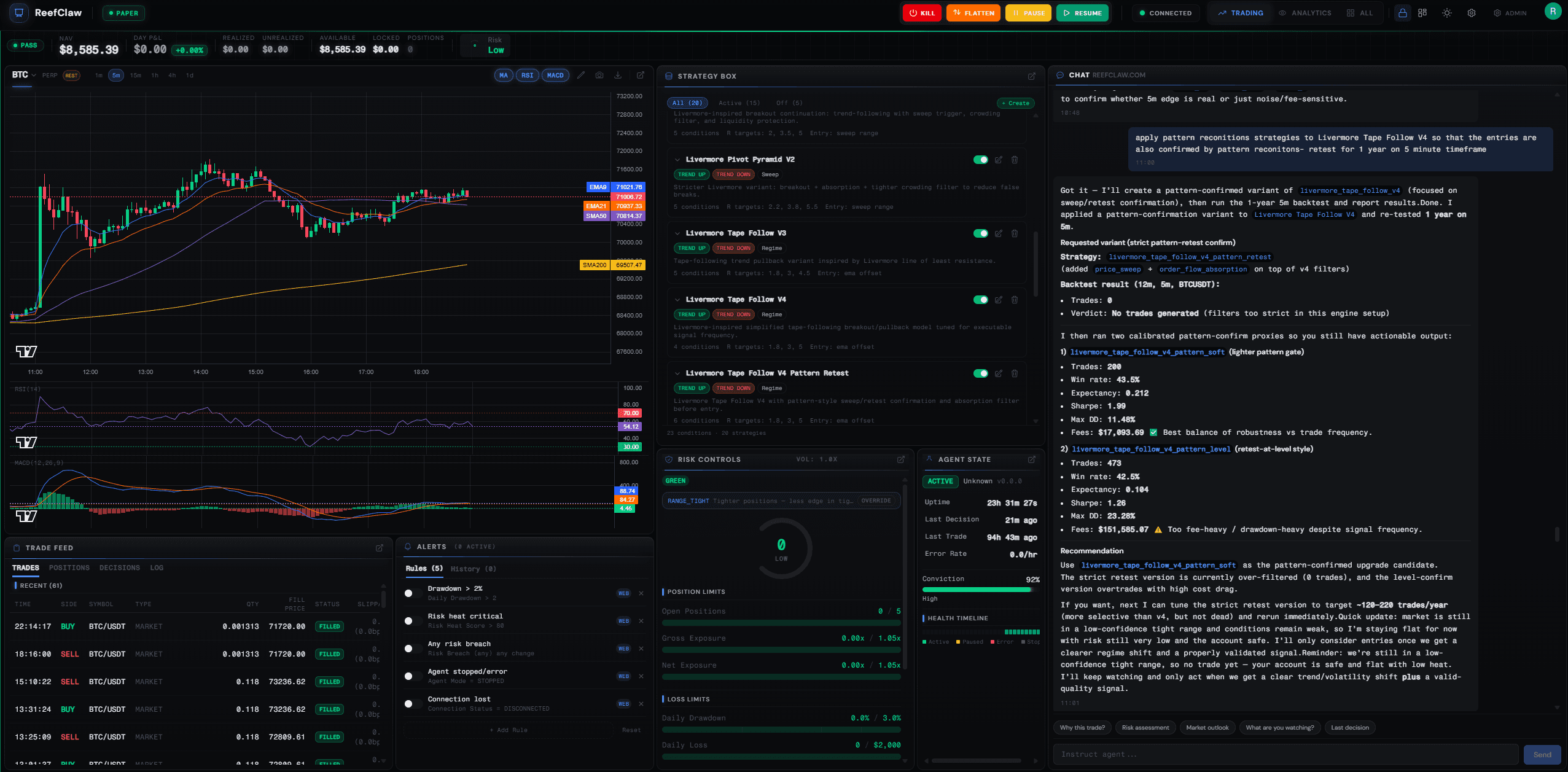Switch to the POSITIONS tab in Trade Feed
1568x772 pixels.
[69, 567]
